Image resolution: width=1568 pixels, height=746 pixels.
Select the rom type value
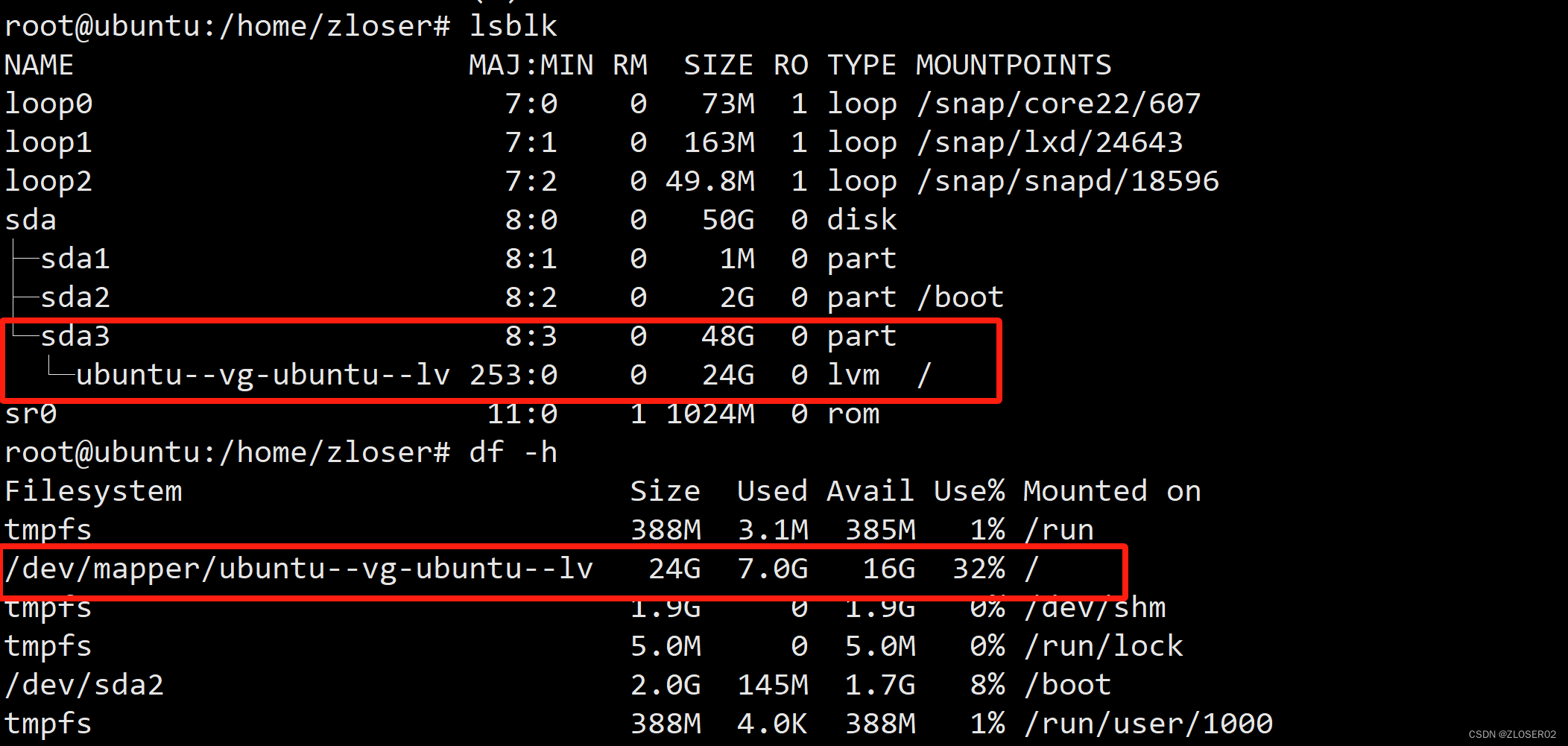(853, 414)
